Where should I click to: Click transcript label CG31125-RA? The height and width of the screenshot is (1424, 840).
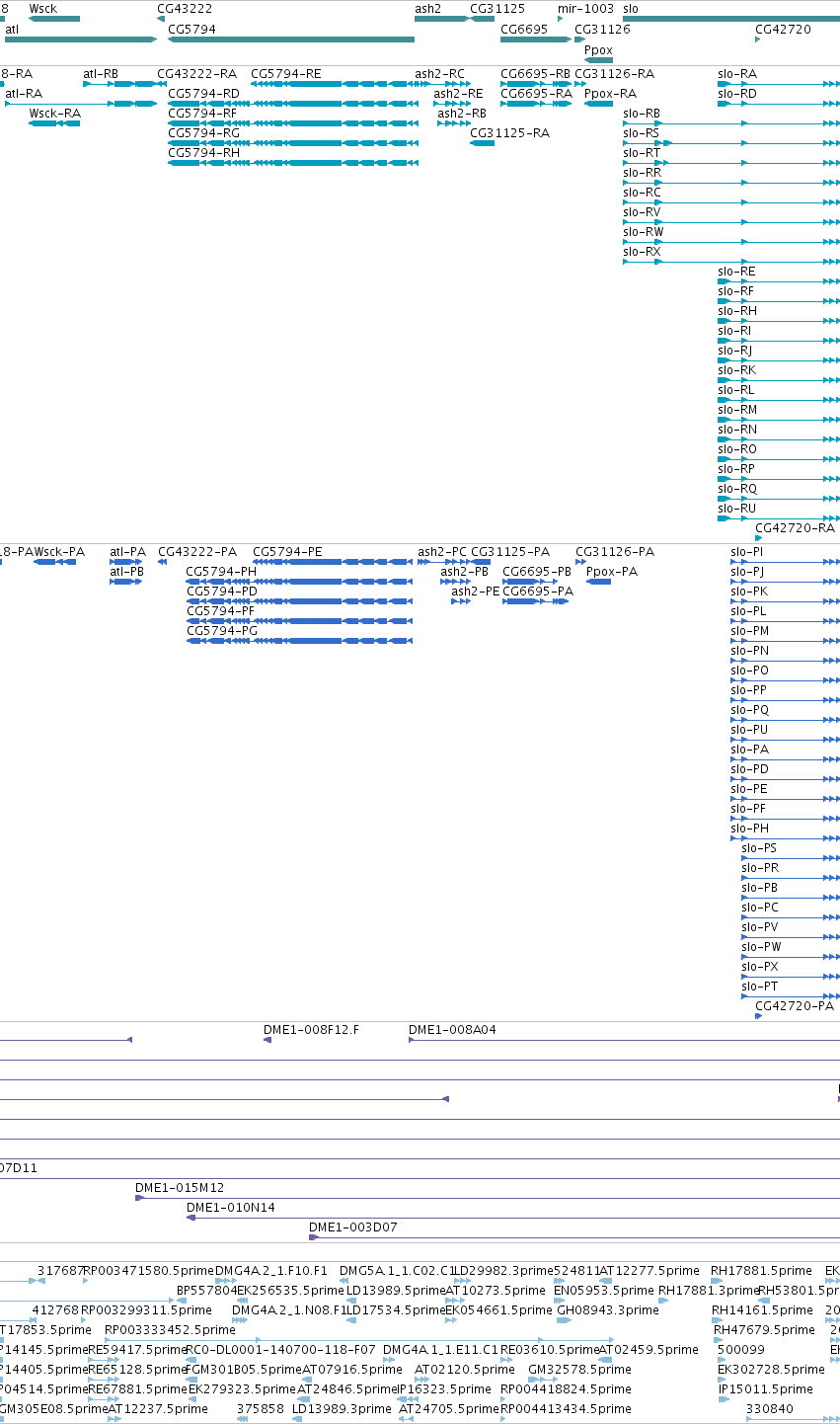tap(509, 133)
